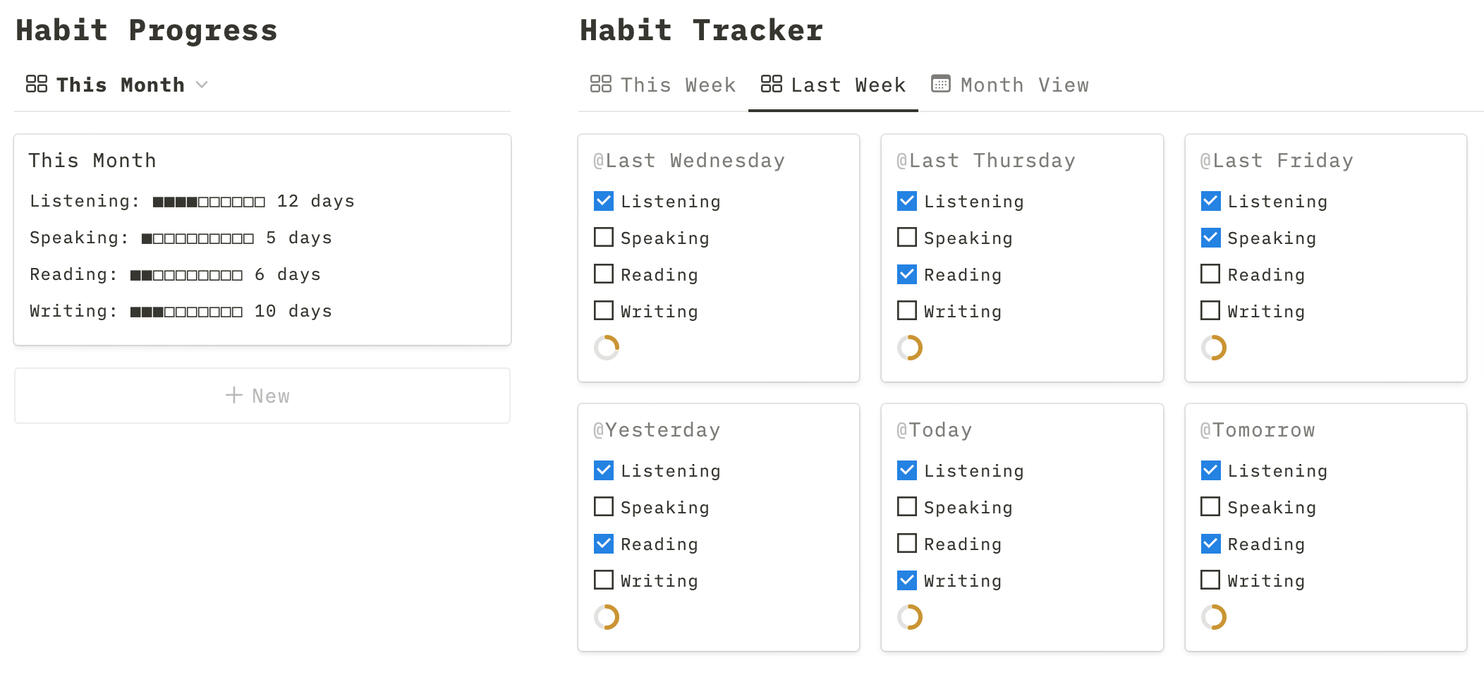Expand the This Month view dropdown chevron
The image size is (1484, 677).
(202, 85)
